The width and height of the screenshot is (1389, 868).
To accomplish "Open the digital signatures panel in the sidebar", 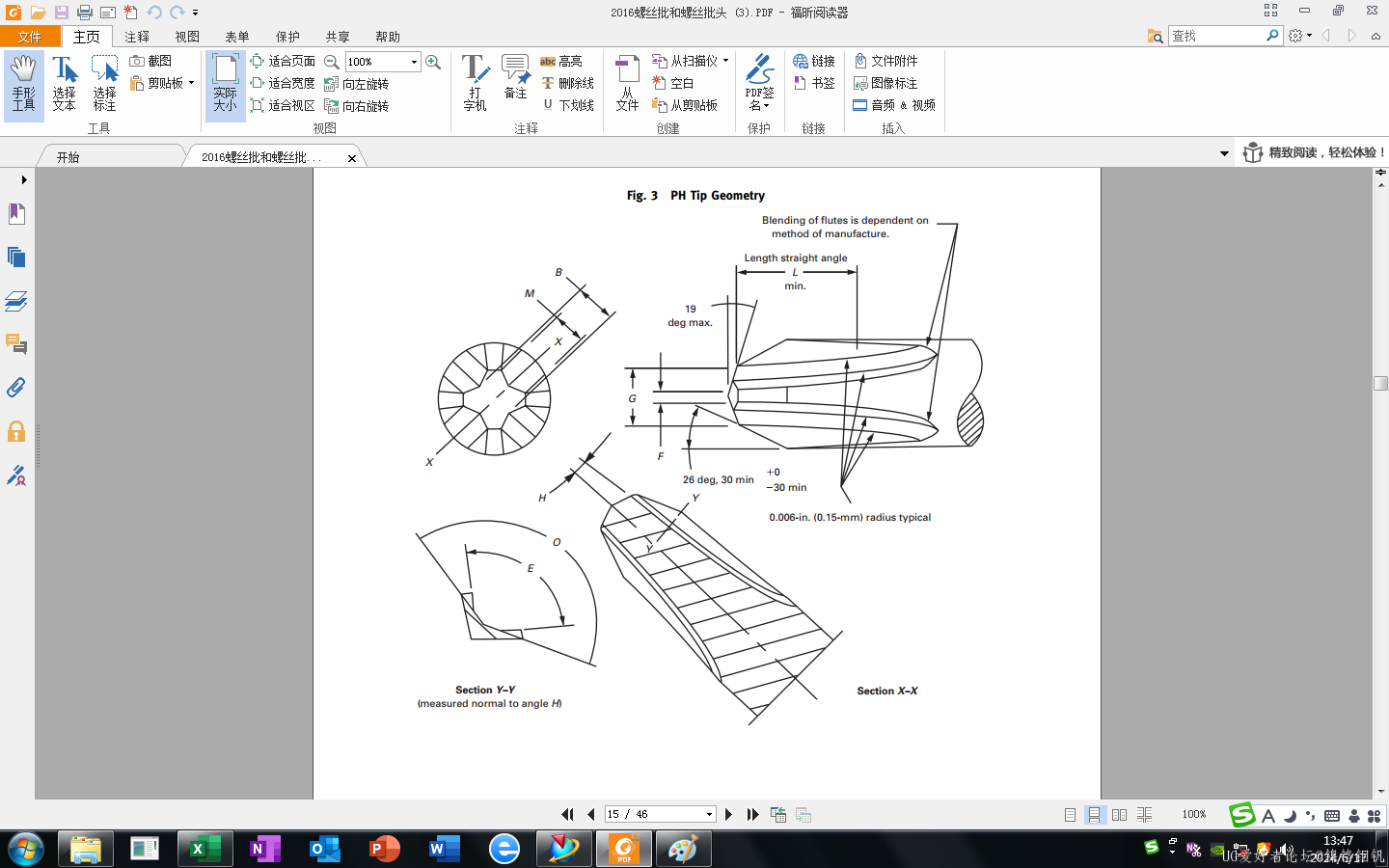I will [x=16, y=475].
